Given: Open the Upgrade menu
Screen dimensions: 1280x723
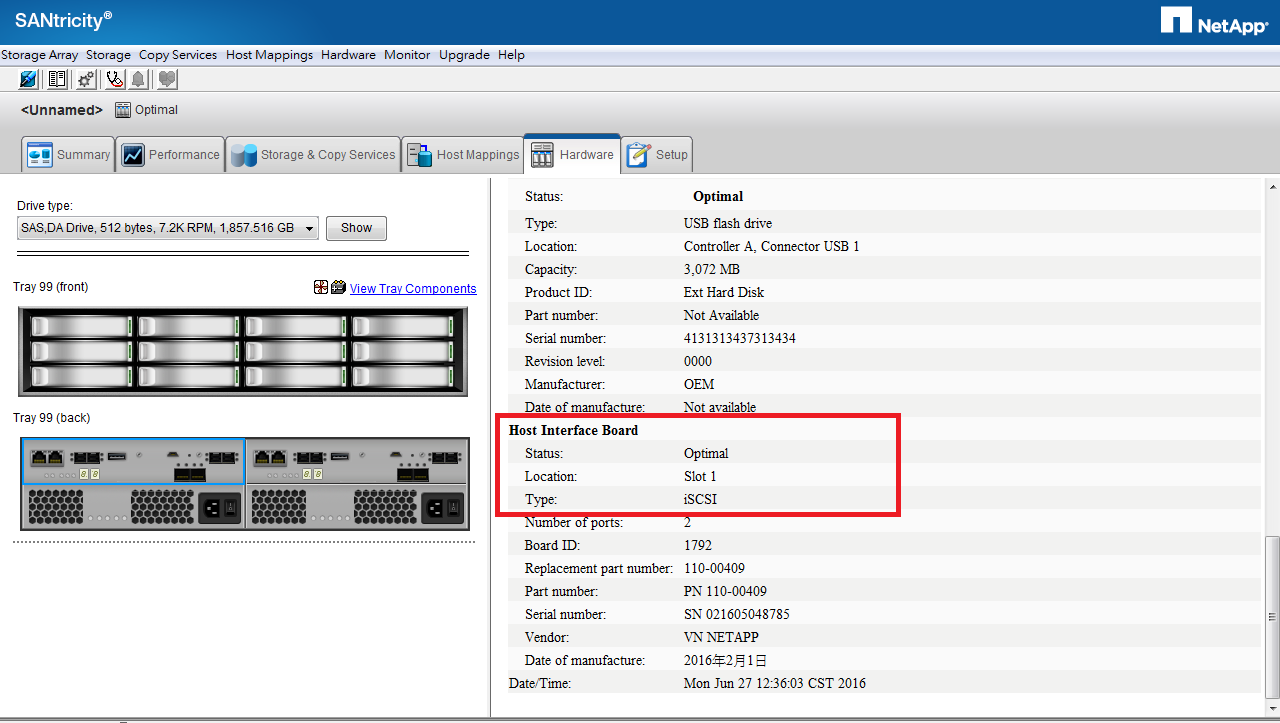Looking at the screenshot, I should [464, 55].
